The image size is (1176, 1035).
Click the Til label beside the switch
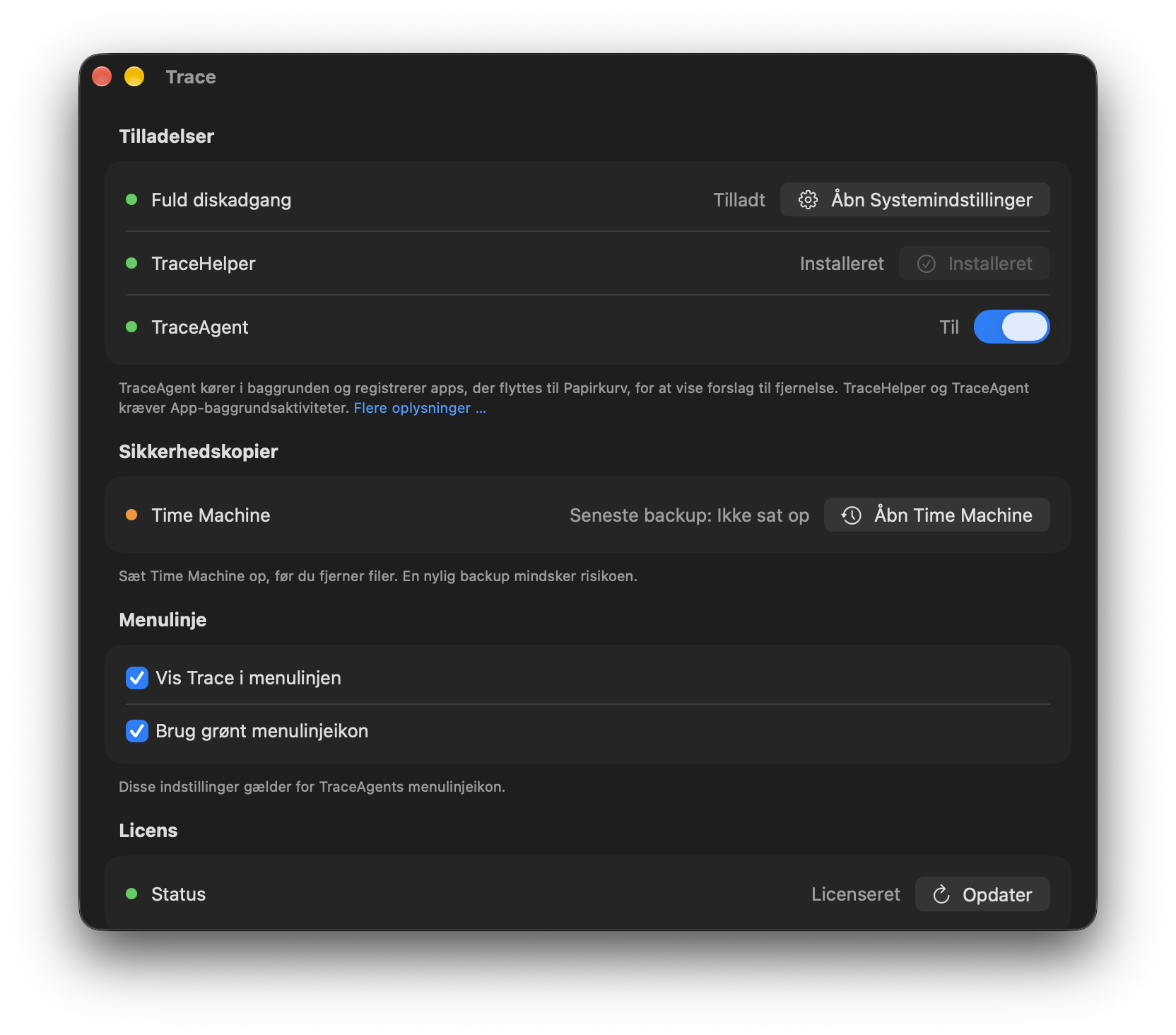[x=949, y=327]
